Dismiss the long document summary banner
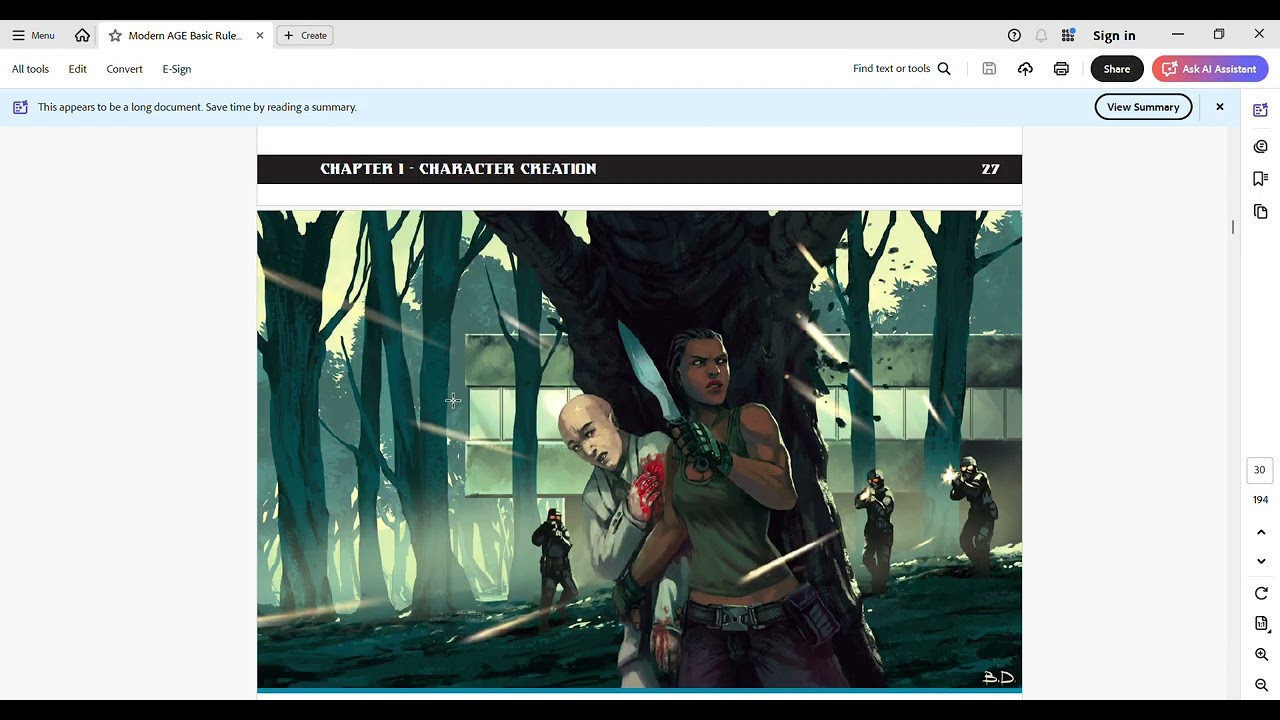The image size is (1280, 720). pyautogui.click(x=1219, y=107)
